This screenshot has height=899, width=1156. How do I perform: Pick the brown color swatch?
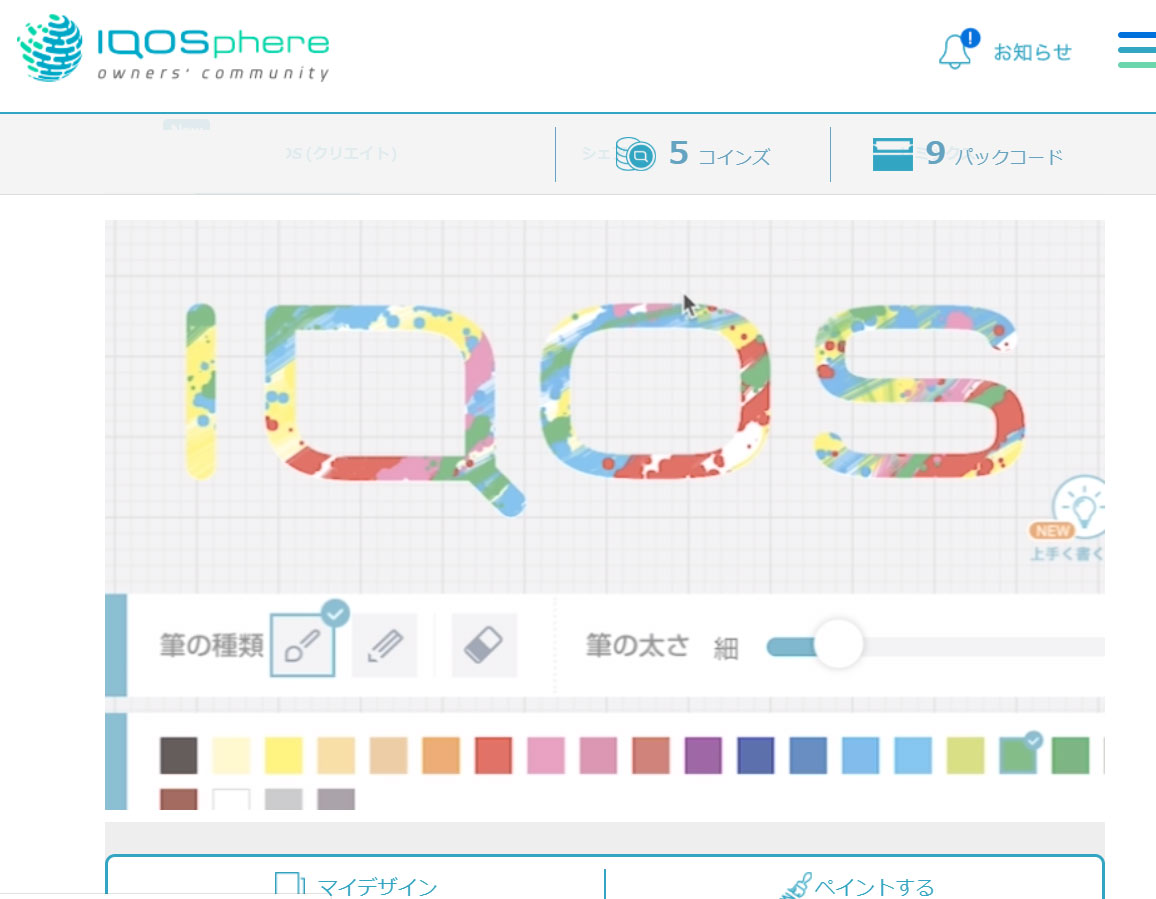[x=178, y=799]
